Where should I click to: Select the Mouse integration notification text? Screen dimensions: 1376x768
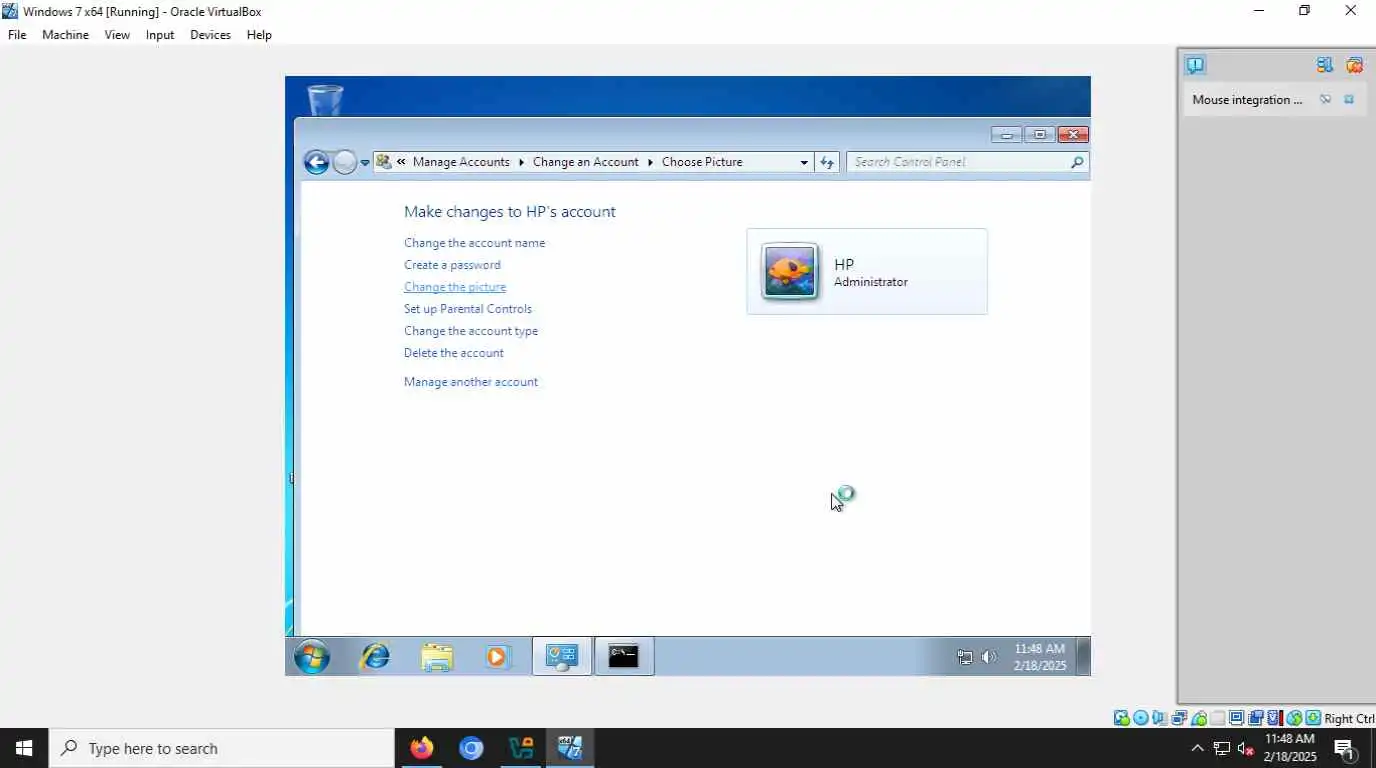tap(1247, 100)
